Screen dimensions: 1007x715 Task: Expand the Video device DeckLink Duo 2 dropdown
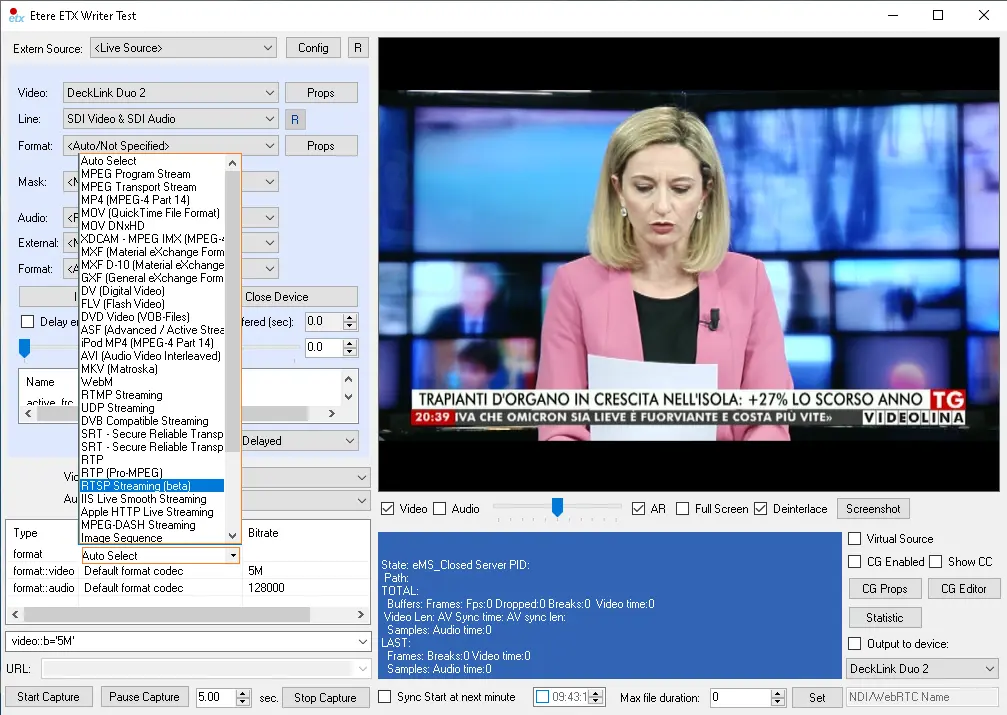[x=170, y=93]
